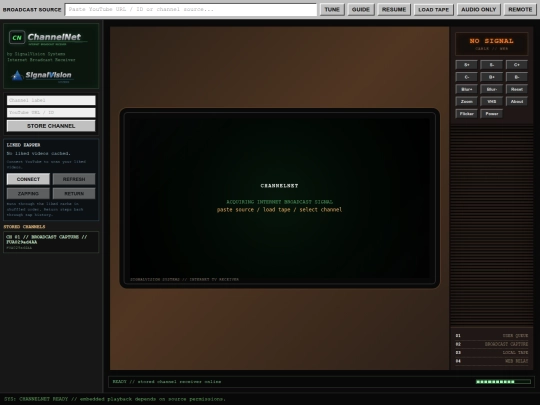
Task: Click the YouTube URL / ID field in sidebar
Action: click(x=51, y=113)
